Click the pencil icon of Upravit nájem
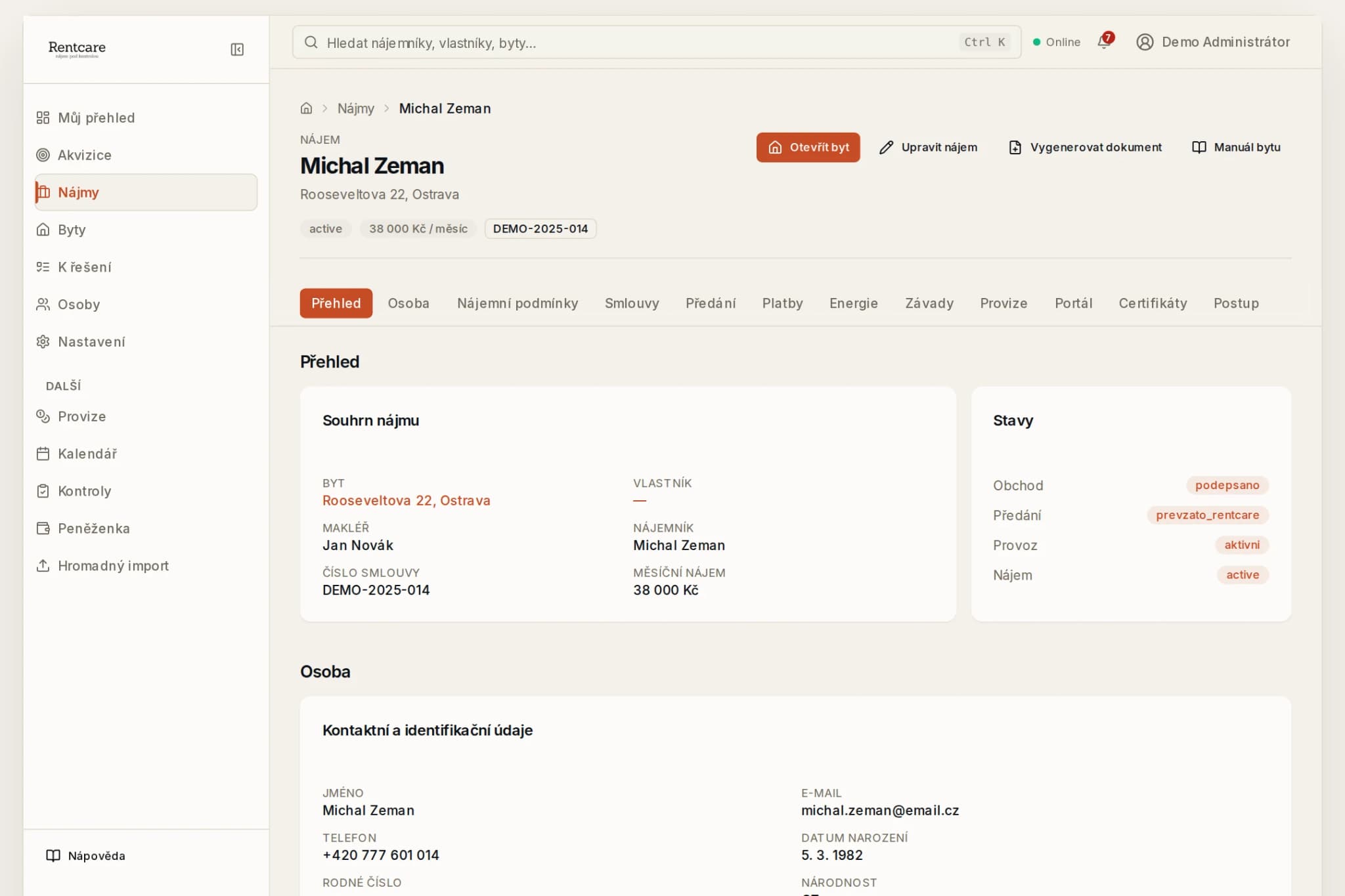 tap(887, 147)
